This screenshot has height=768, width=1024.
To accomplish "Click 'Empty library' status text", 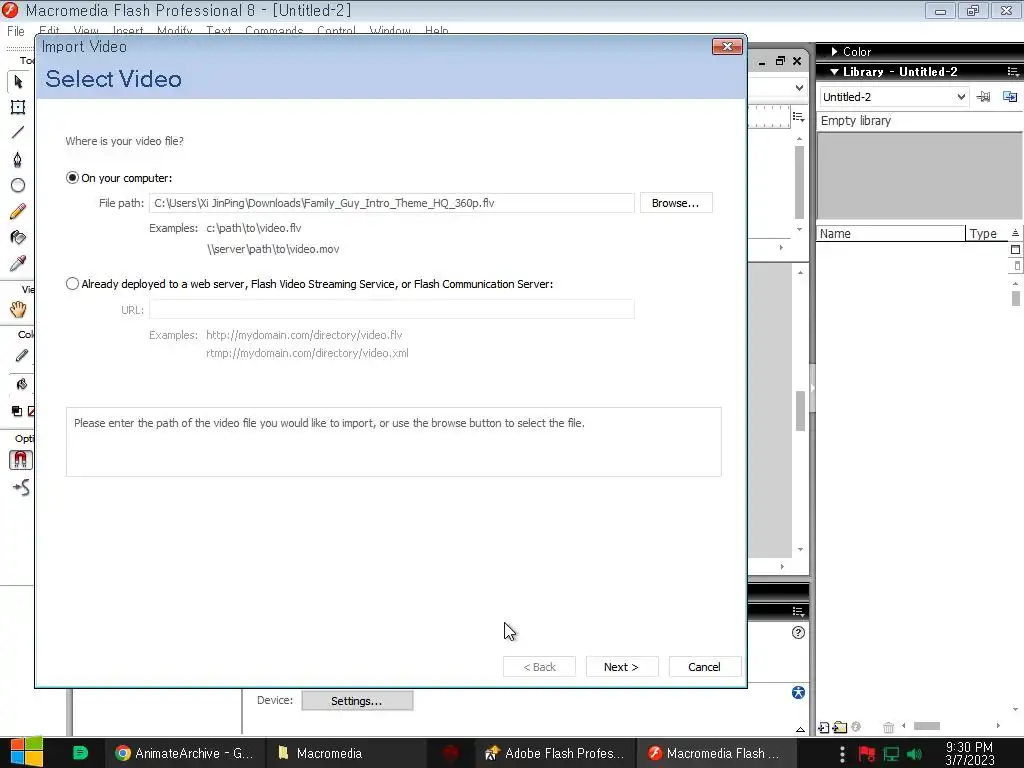I will click(856, 121).
